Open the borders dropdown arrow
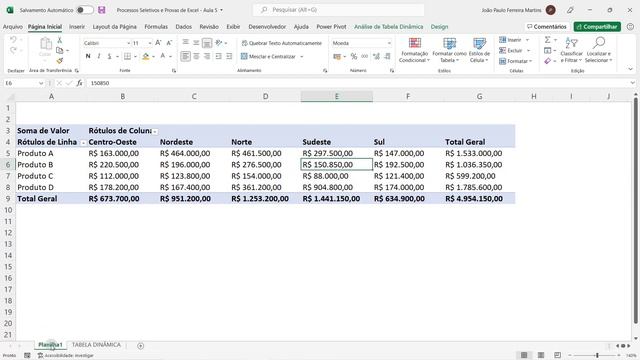 pos(135,56)
